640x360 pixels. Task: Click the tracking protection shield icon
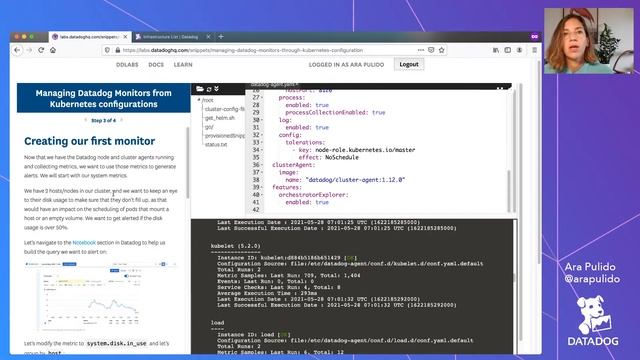coord(107,50)
